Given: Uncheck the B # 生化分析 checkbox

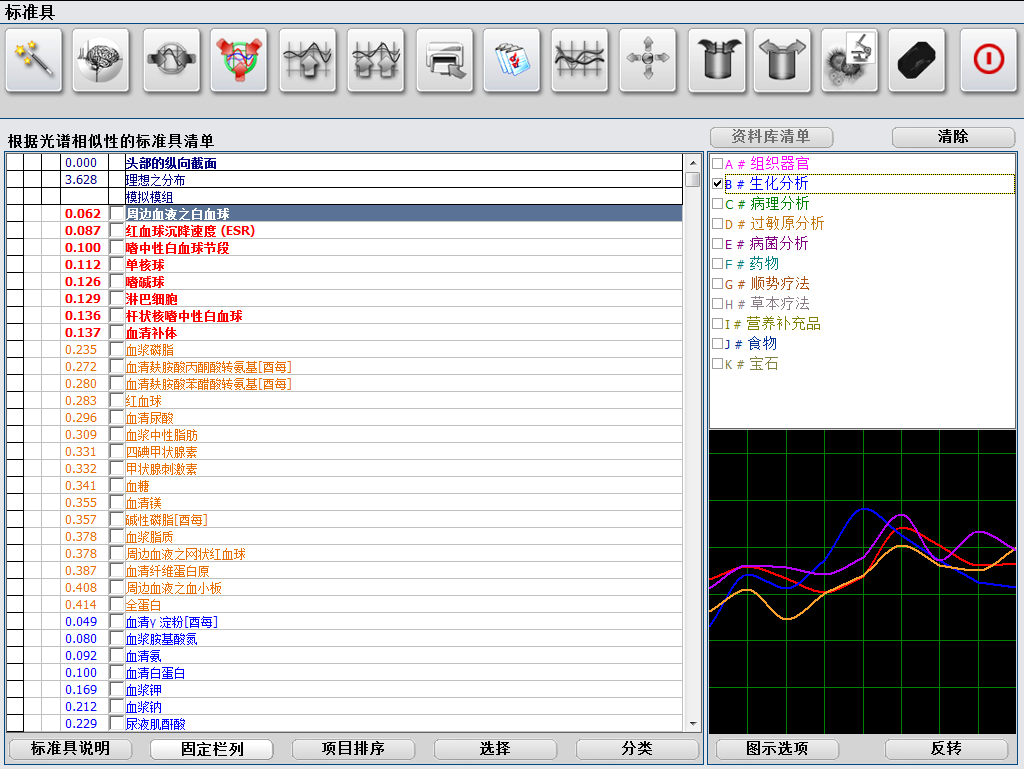Looking at the screenshot, I should (x=717, y=184).
